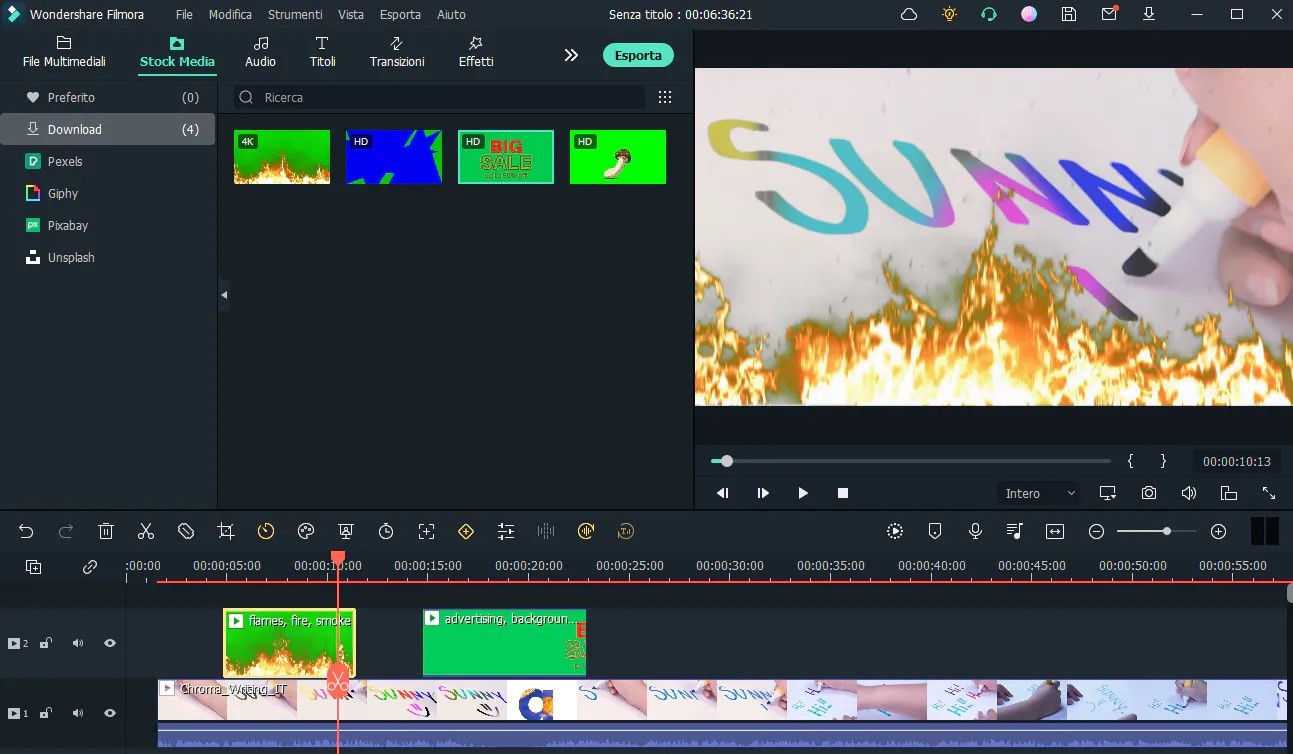Click the Record Voiceover microphone icon
Viewport: 1293px width, 754px height.
click(974, 531)
